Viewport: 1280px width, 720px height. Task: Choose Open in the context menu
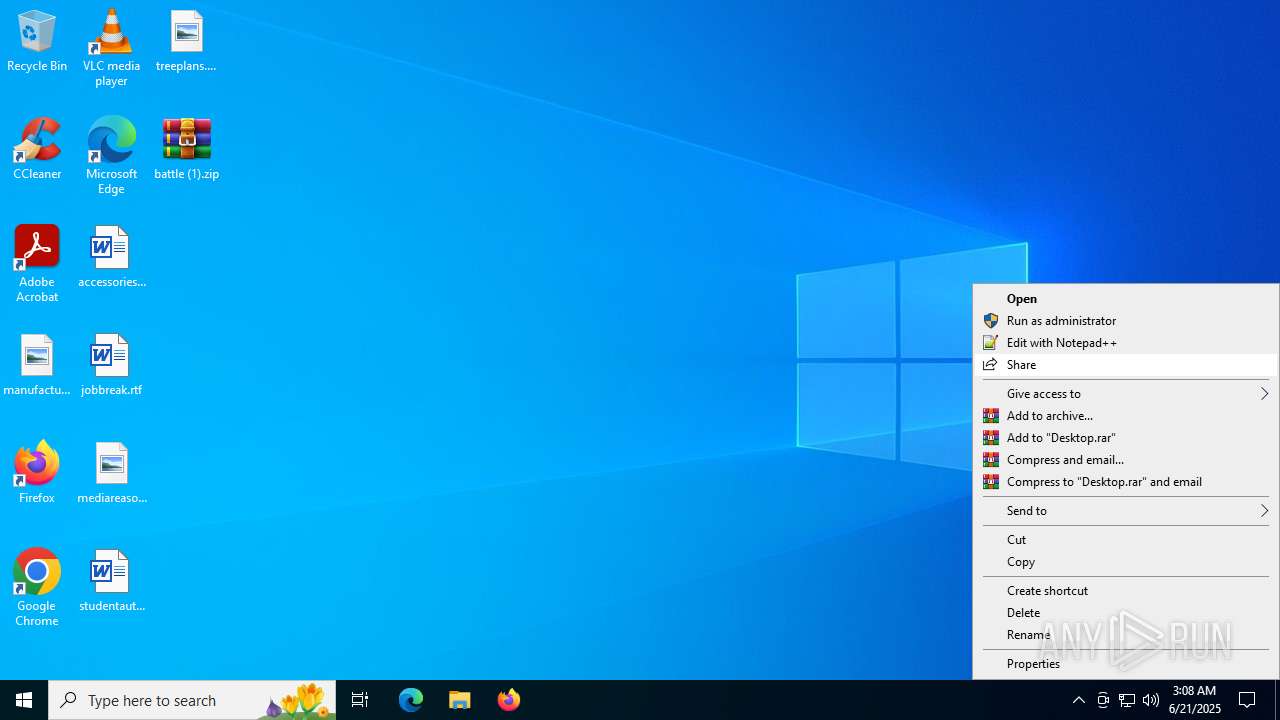click(x=1126, y=299)
